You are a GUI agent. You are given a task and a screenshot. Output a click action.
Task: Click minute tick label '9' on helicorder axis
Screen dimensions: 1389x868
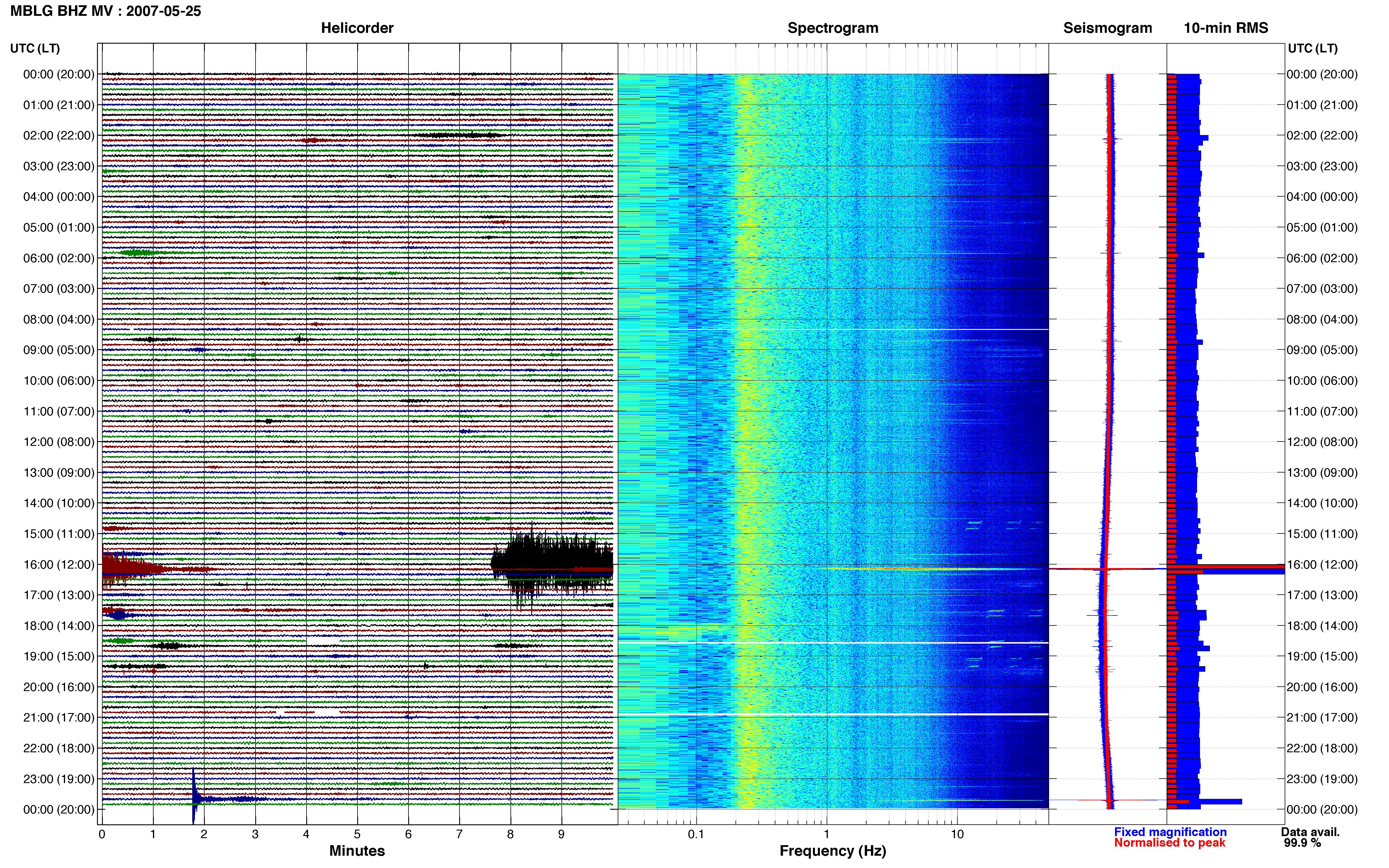[x=561, y=834]
